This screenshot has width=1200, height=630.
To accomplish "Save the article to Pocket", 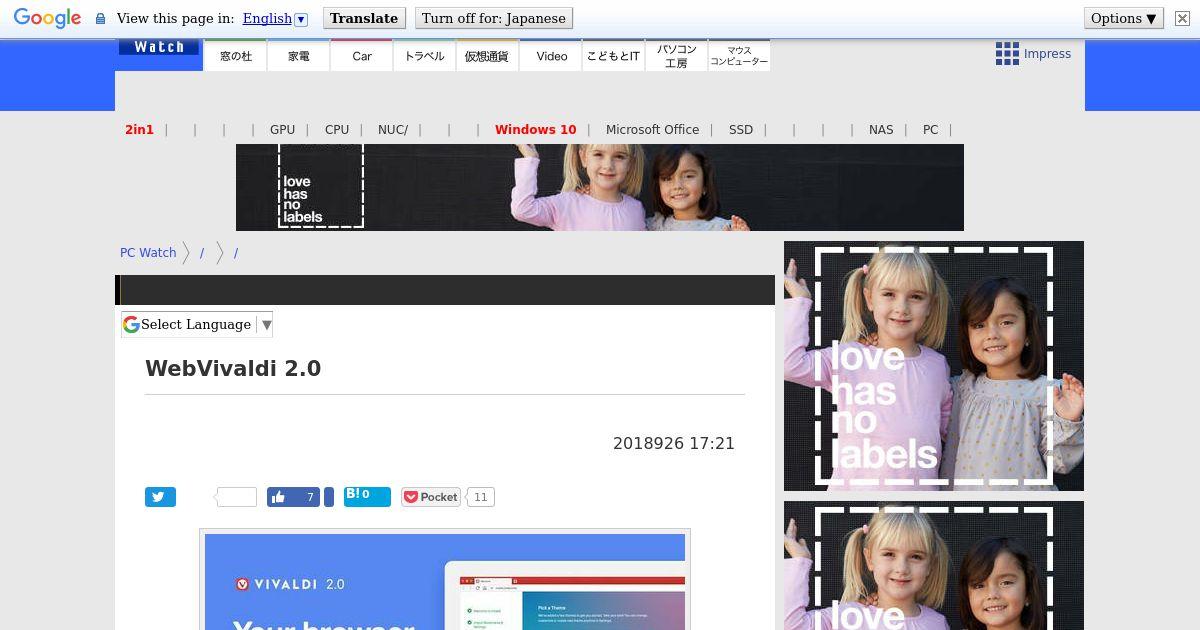I will pos(431,497).
